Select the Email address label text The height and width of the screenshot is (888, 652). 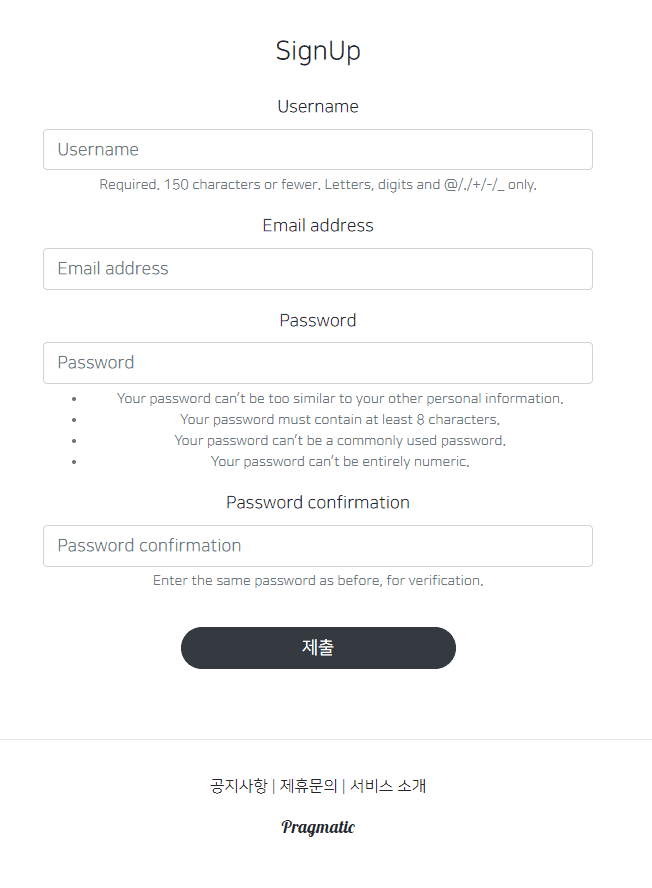point(318,226)
